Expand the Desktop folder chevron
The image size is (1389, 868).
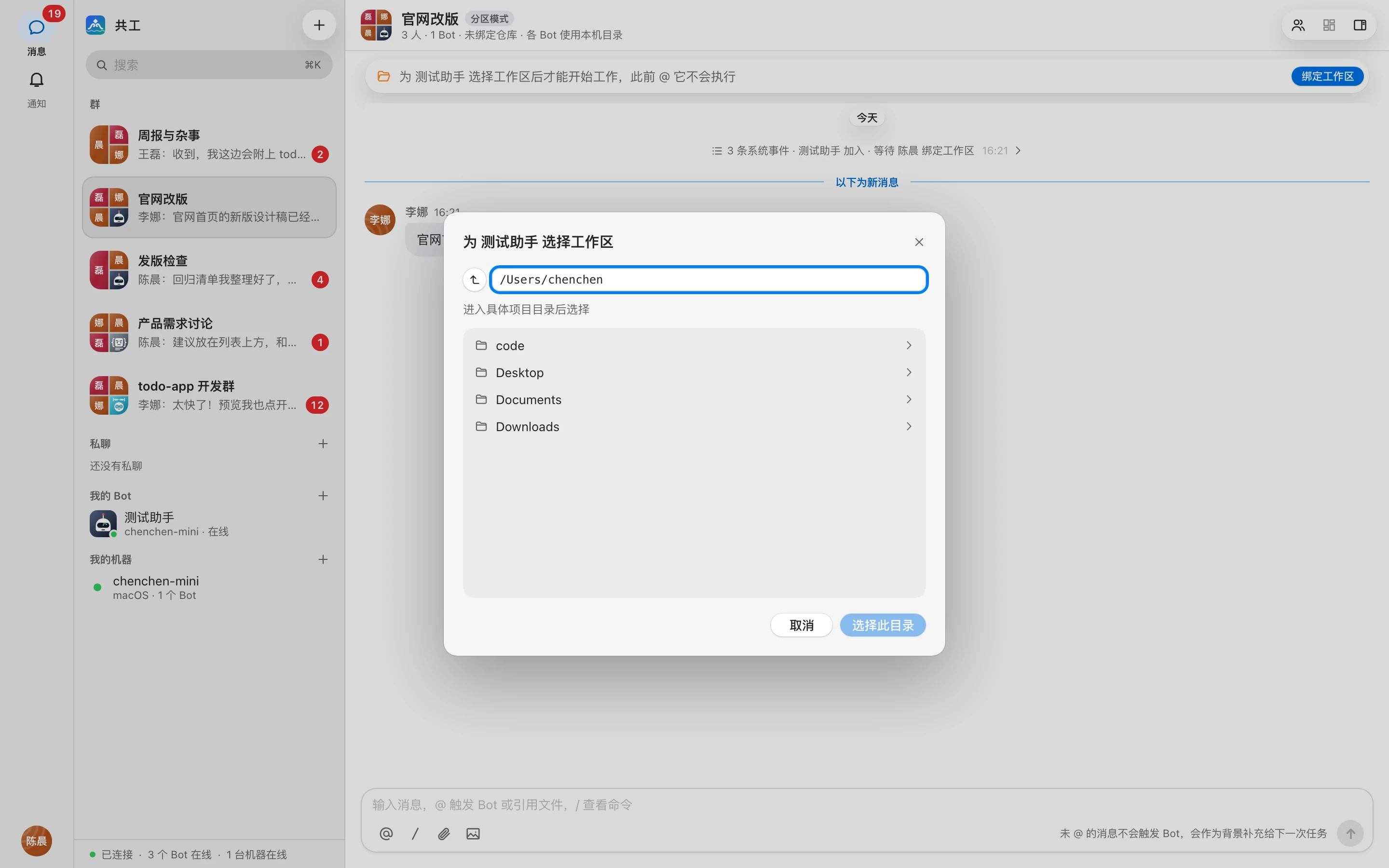click(x=909, y=373)
